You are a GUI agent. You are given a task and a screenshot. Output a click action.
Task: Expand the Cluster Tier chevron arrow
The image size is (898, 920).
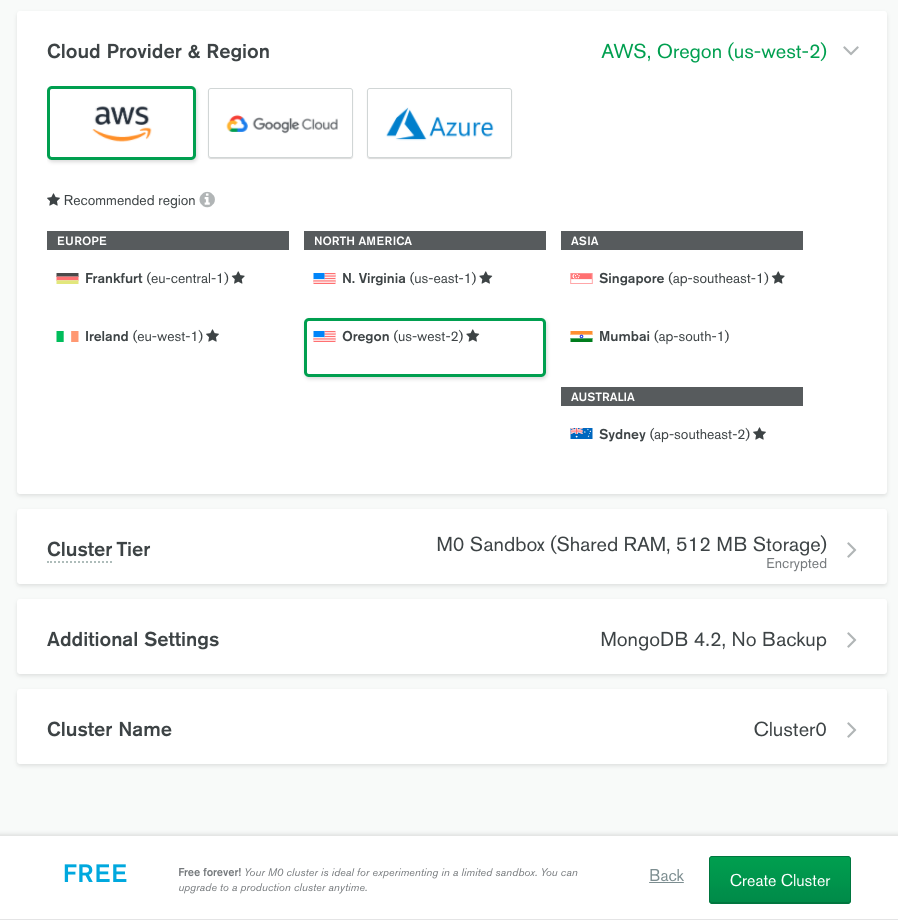[852, 550]
